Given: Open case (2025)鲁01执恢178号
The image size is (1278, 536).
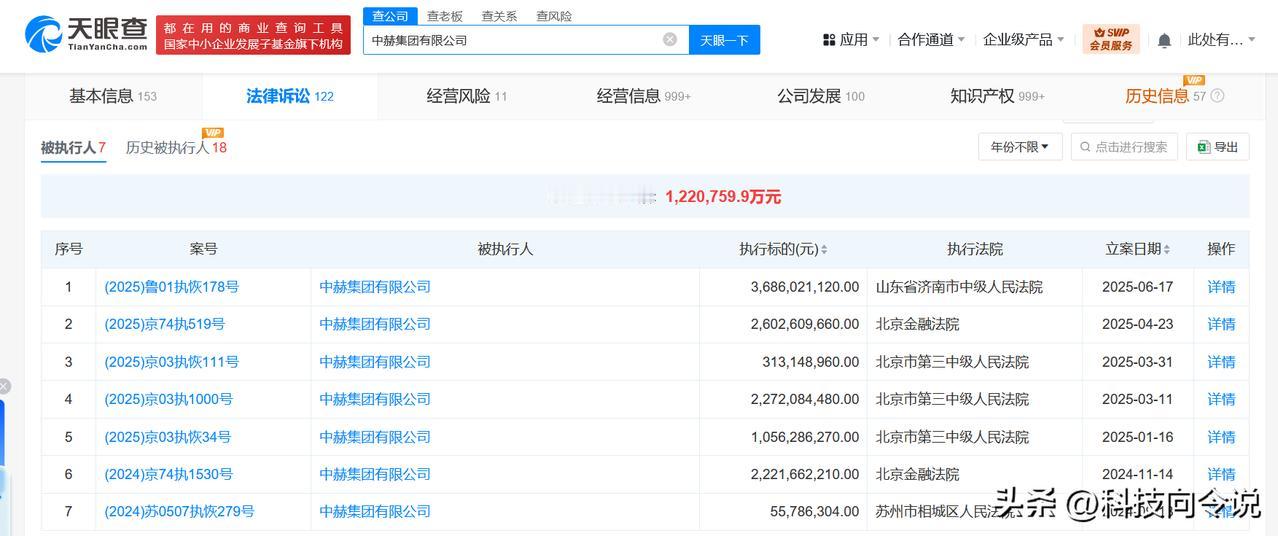Looking at the screenshot, I should click(172, 287).
